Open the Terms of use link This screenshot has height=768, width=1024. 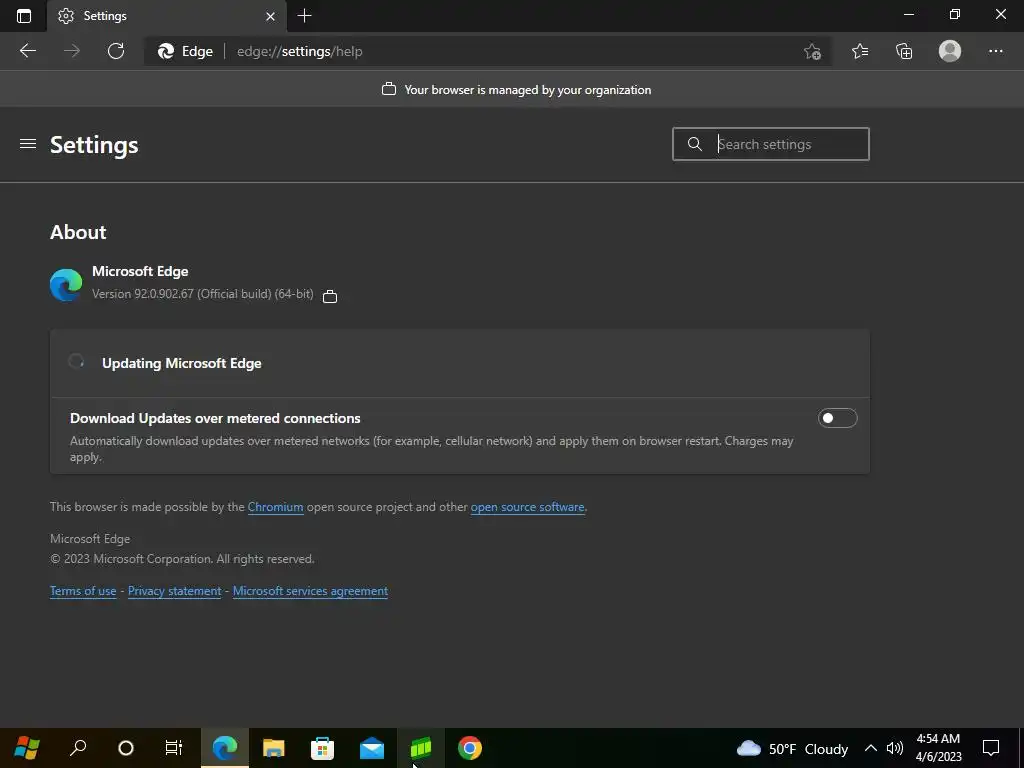point(83,591)
